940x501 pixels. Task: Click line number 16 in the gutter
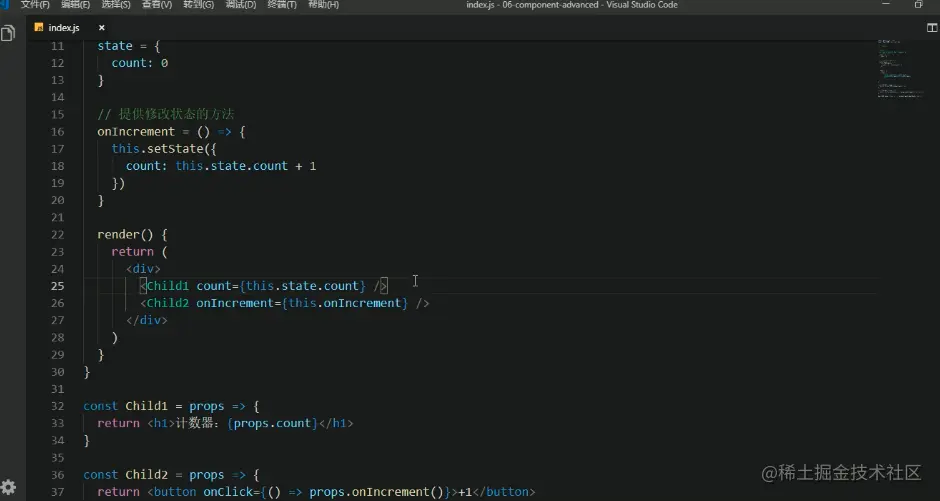point(58,132)
